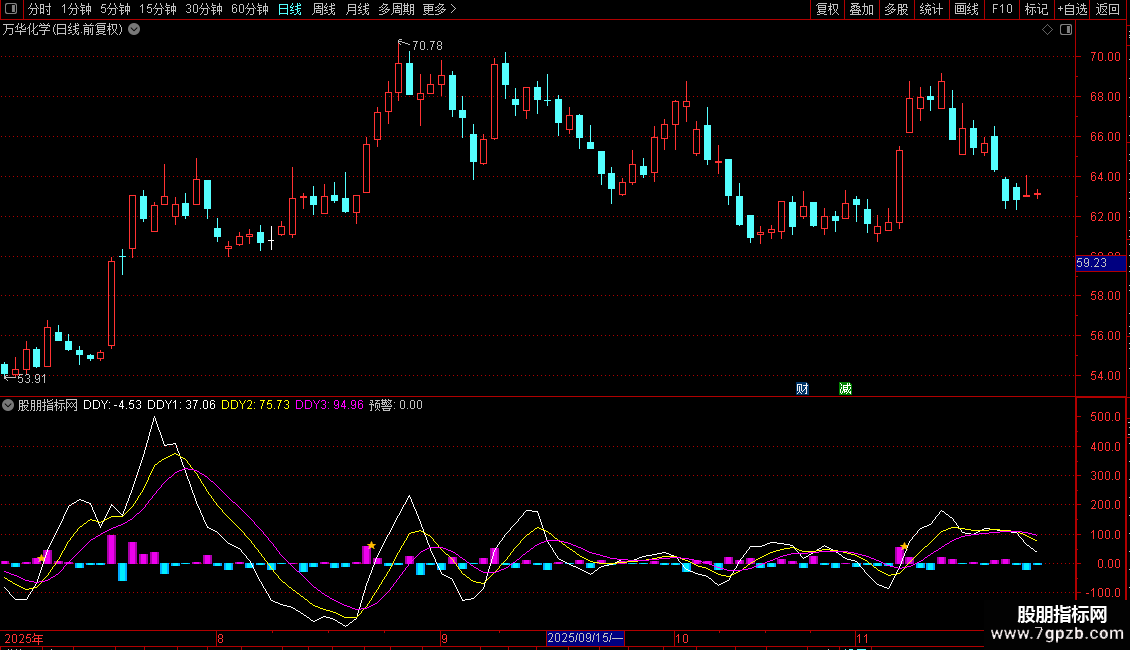Click the green 减 marker icon

[845, 388]
